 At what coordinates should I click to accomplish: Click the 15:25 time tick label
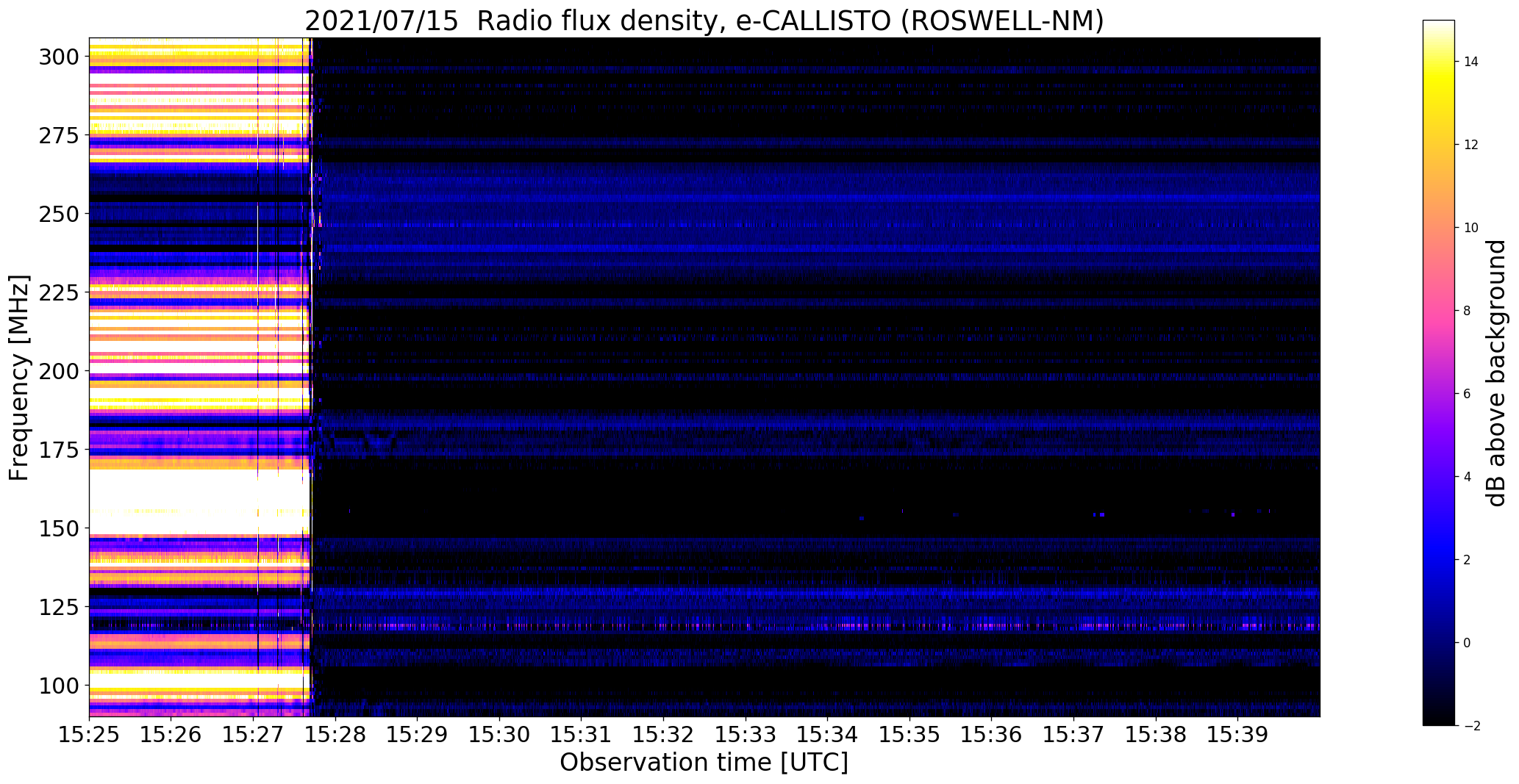click(x=90, y=735)
